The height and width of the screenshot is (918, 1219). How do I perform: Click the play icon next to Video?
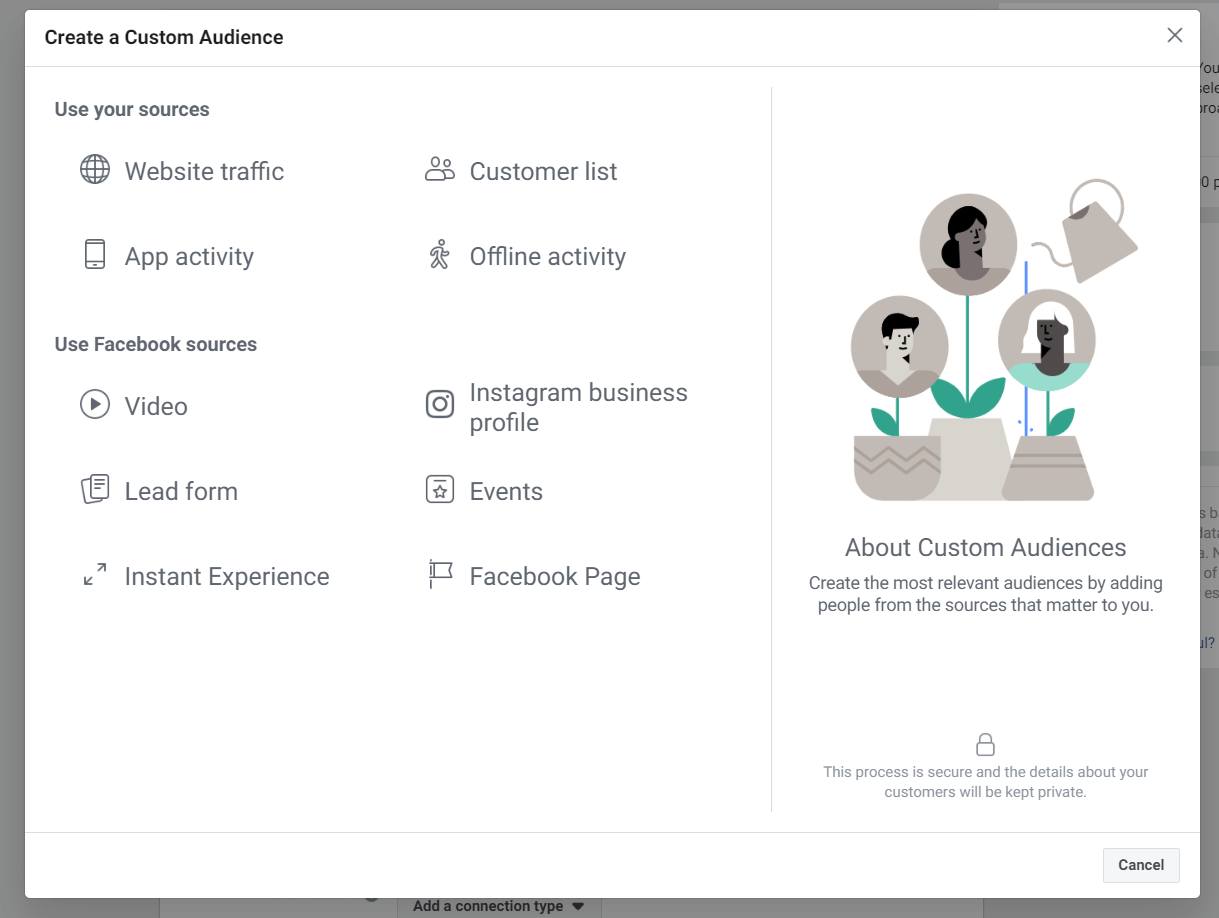coord(95,404)
